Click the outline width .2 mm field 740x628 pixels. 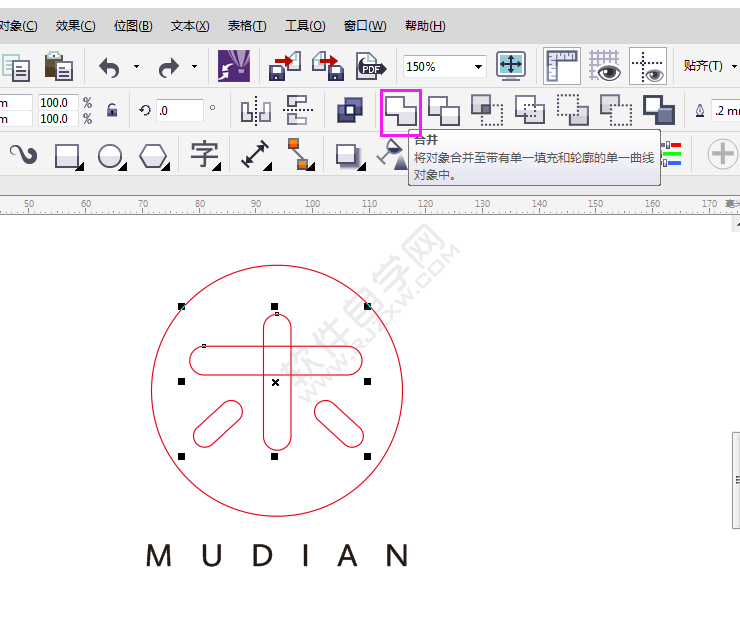coord(725,111)
